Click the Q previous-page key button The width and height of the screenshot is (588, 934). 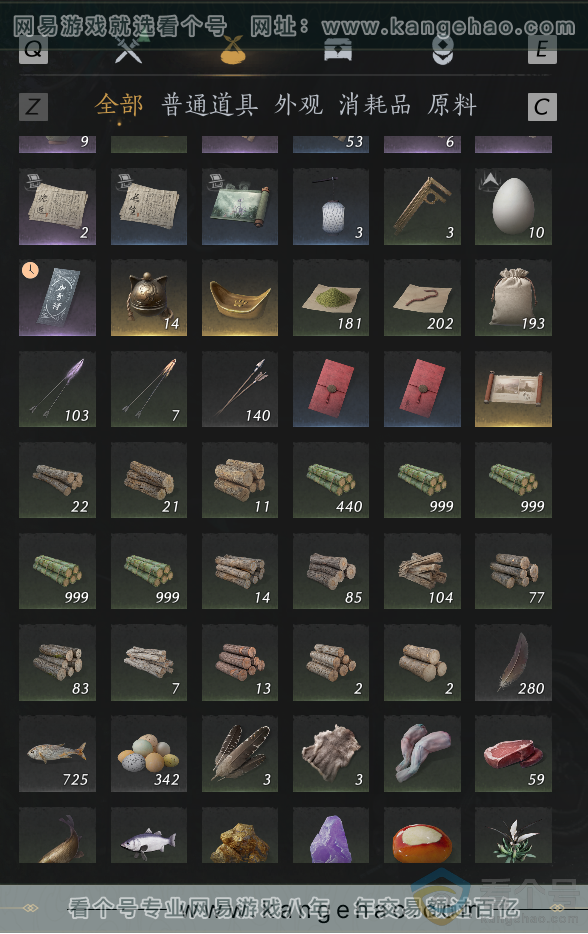[x=33, y=49]
